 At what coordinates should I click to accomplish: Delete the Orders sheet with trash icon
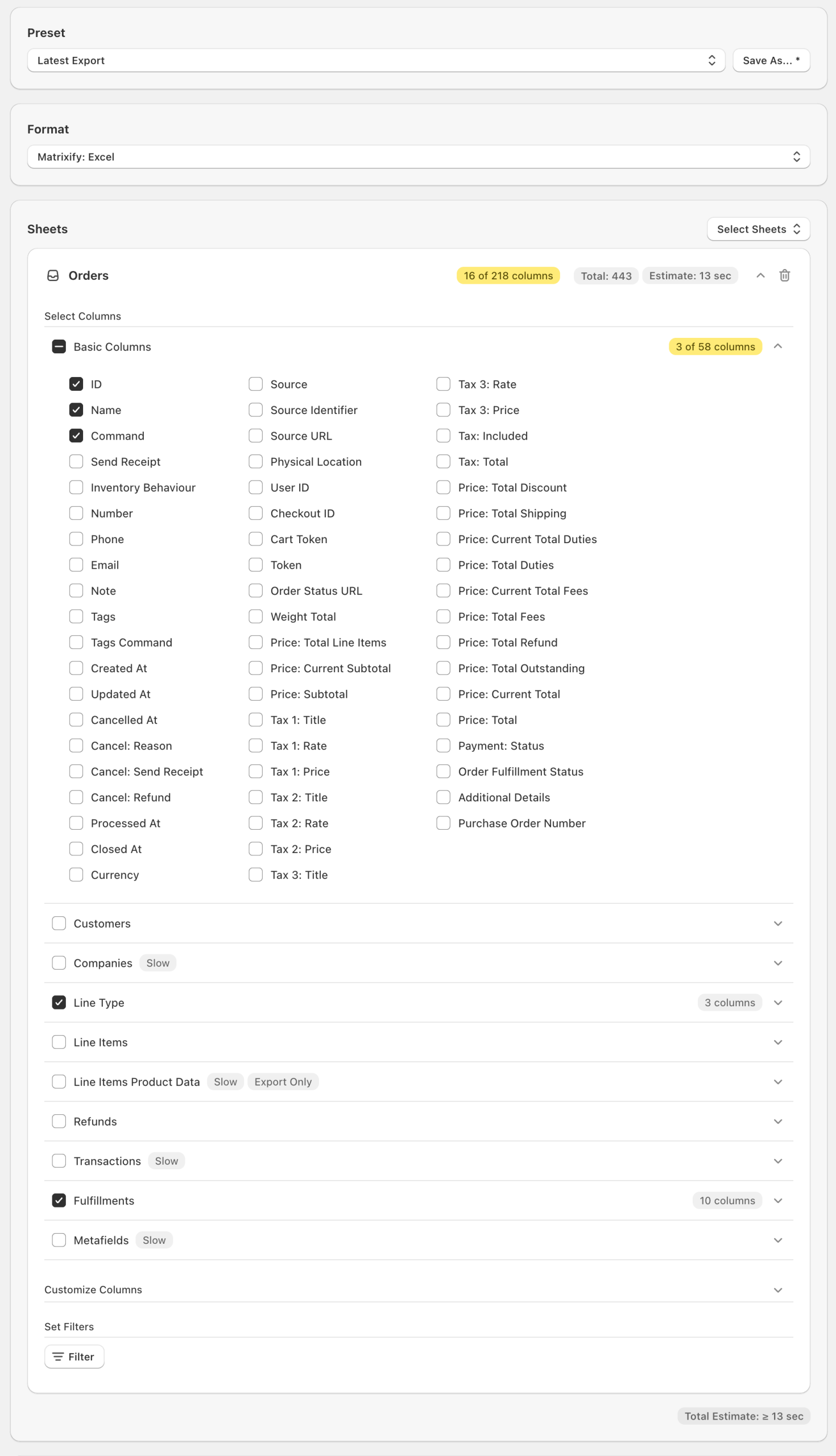pyautogui.click(x=784, y=276)
